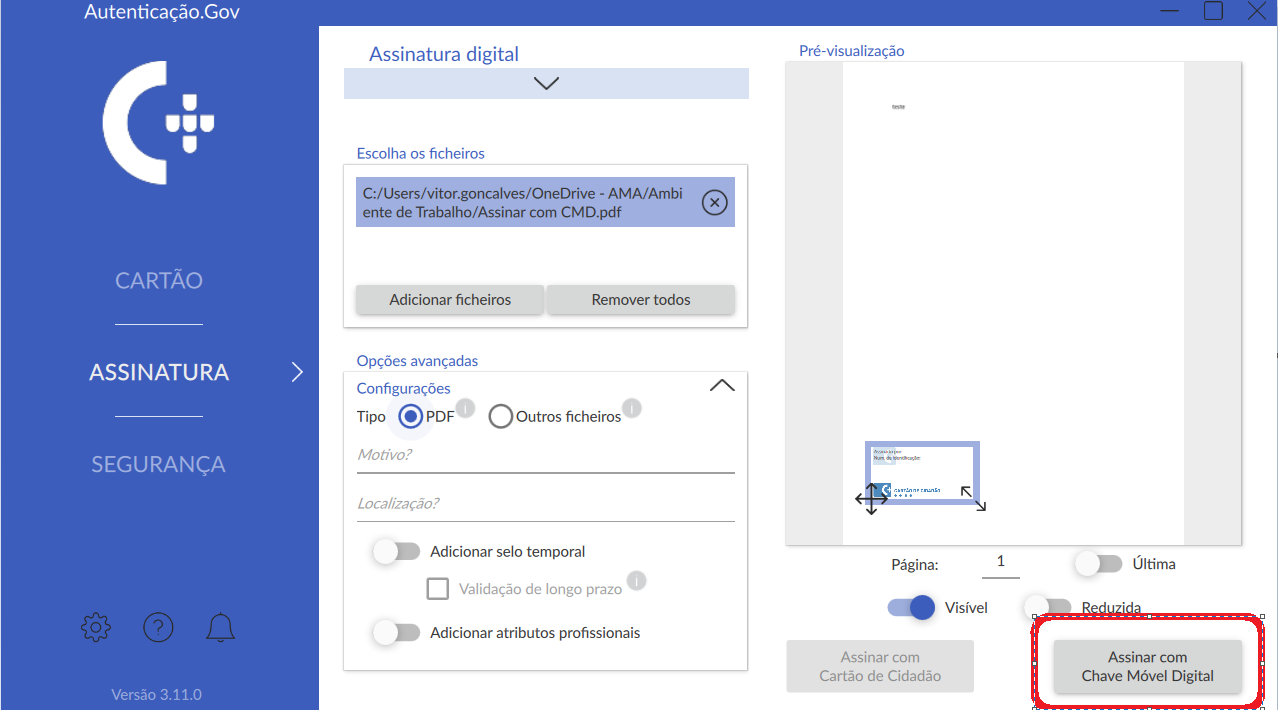This screenshot has height=710, width=1278.
Task: Maximize the application window
Action: tap(1213, 11)
